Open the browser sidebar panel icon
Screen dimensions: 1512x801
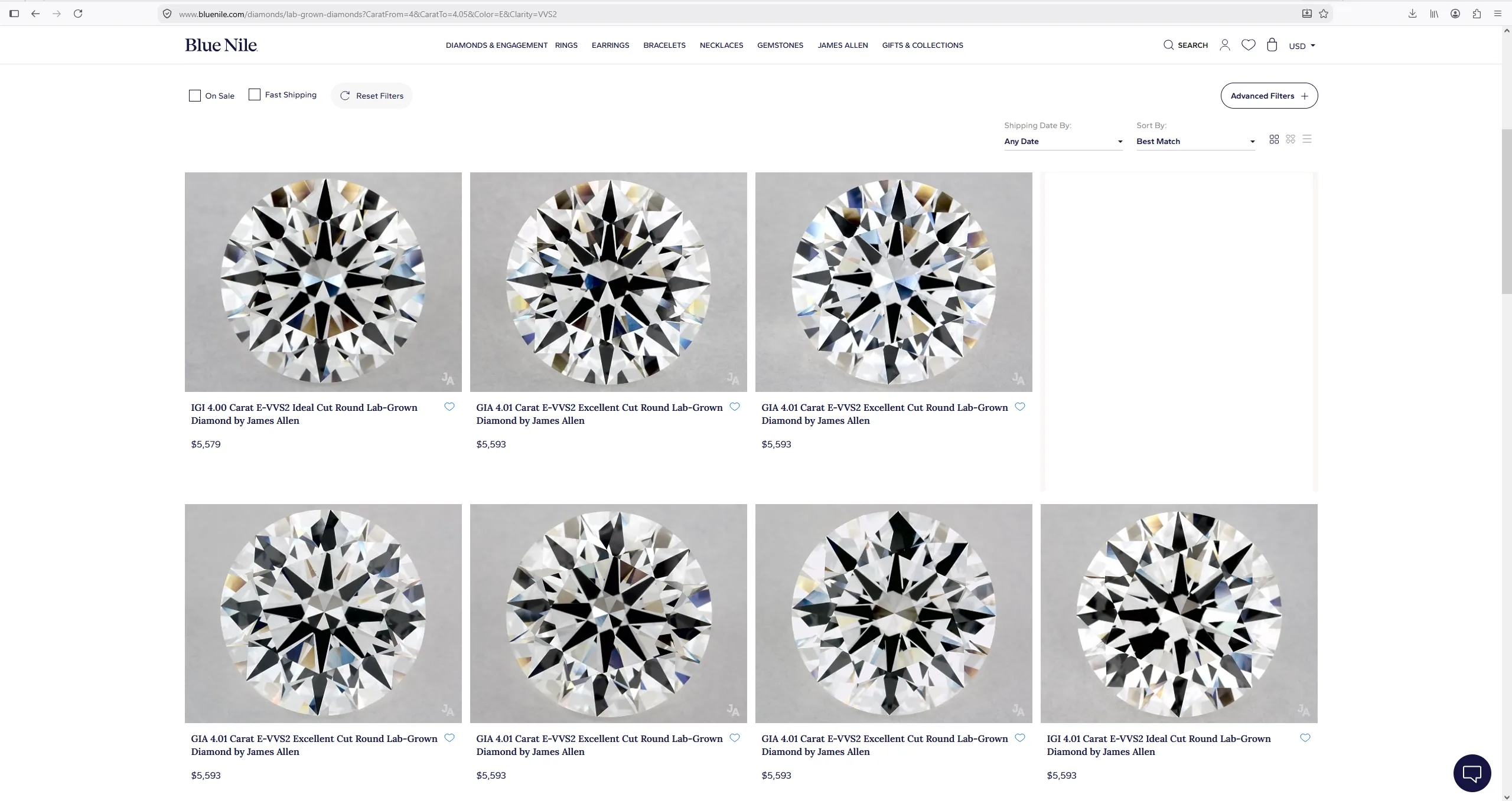pos(14,14)
